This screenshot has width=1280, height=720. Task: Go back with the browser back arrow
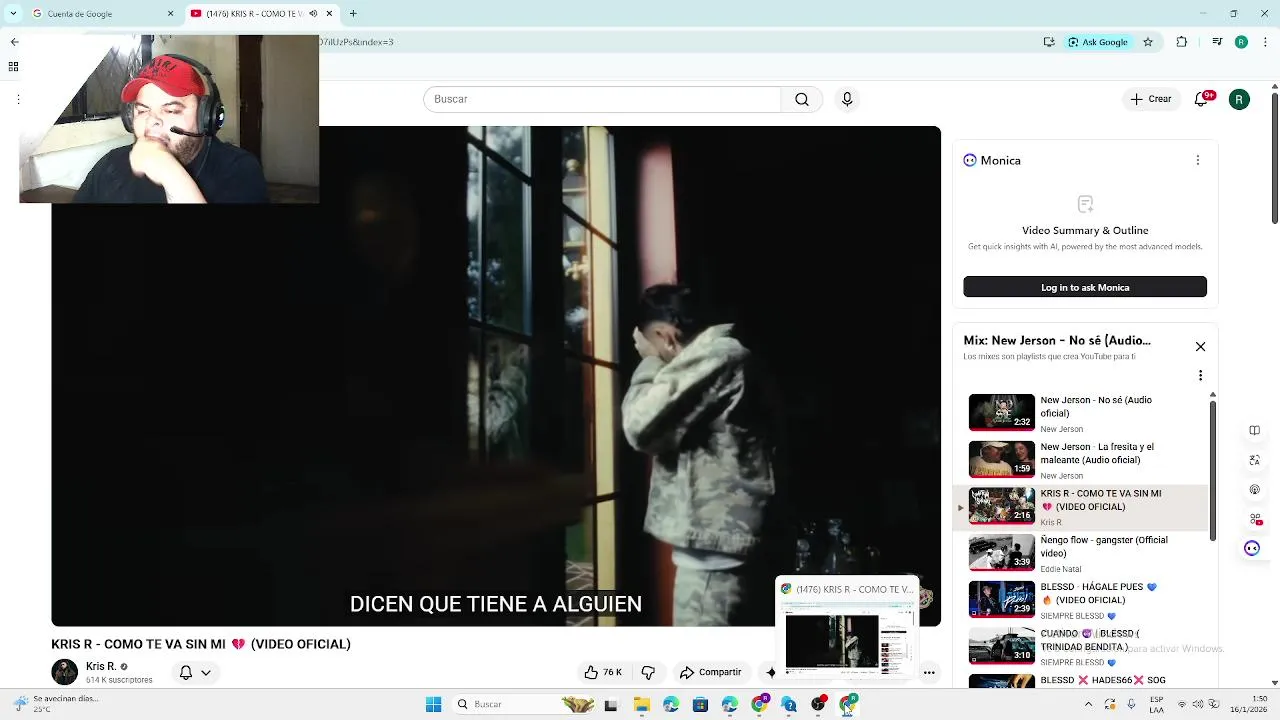(x=14, y=42)
